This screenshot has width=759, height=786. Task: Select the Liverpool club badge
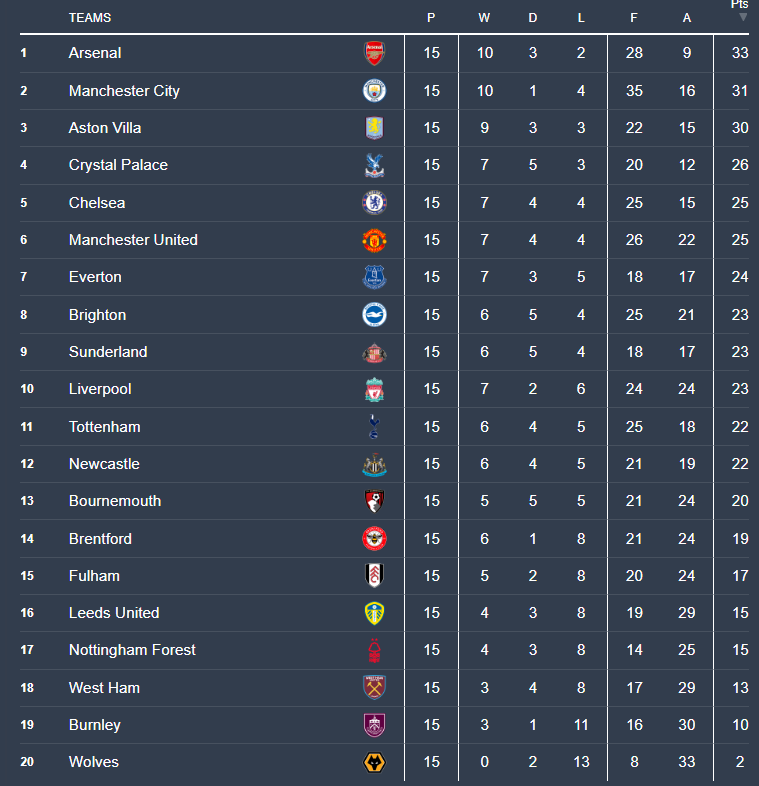[x=373, y=389]
